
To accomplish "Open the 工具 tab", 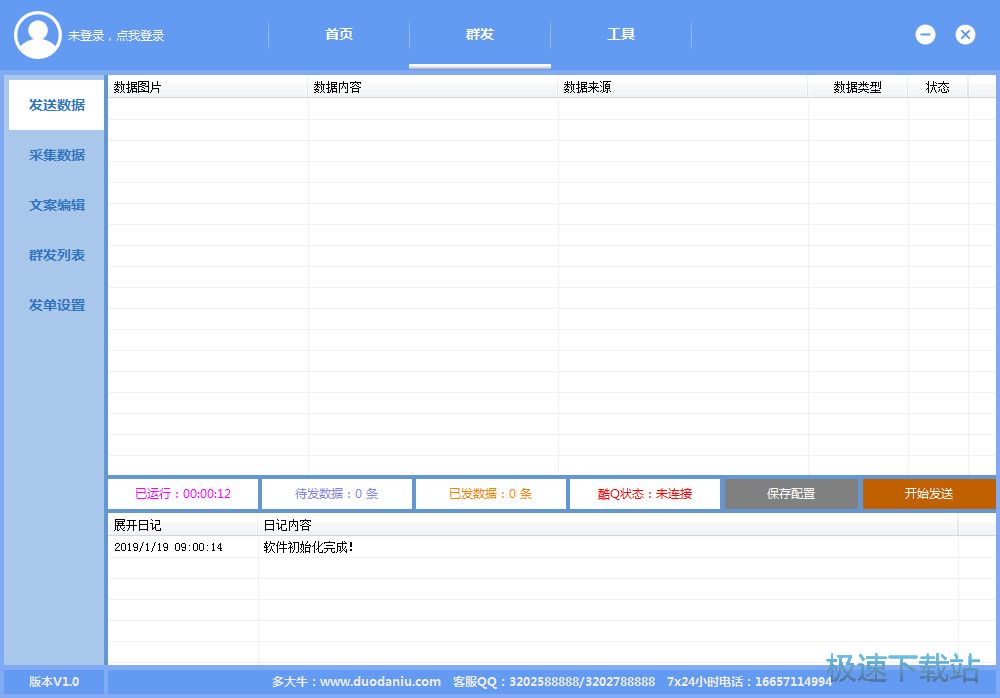I will (x=621, y=35).
